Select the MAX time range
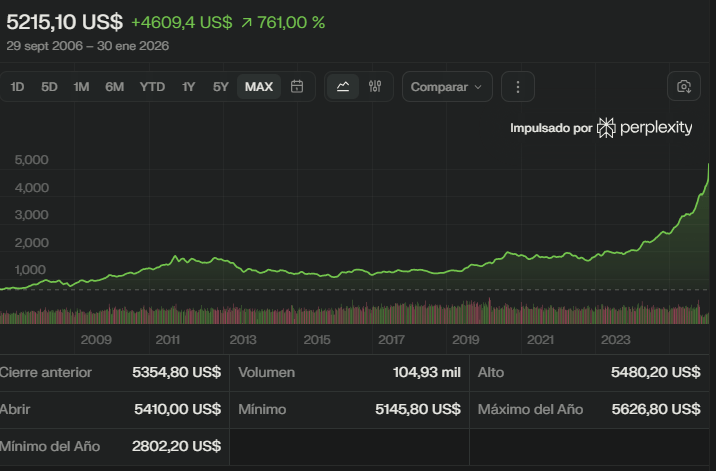Image resolution: width=716 pixels, height=471 pixels. pos(259,87)
